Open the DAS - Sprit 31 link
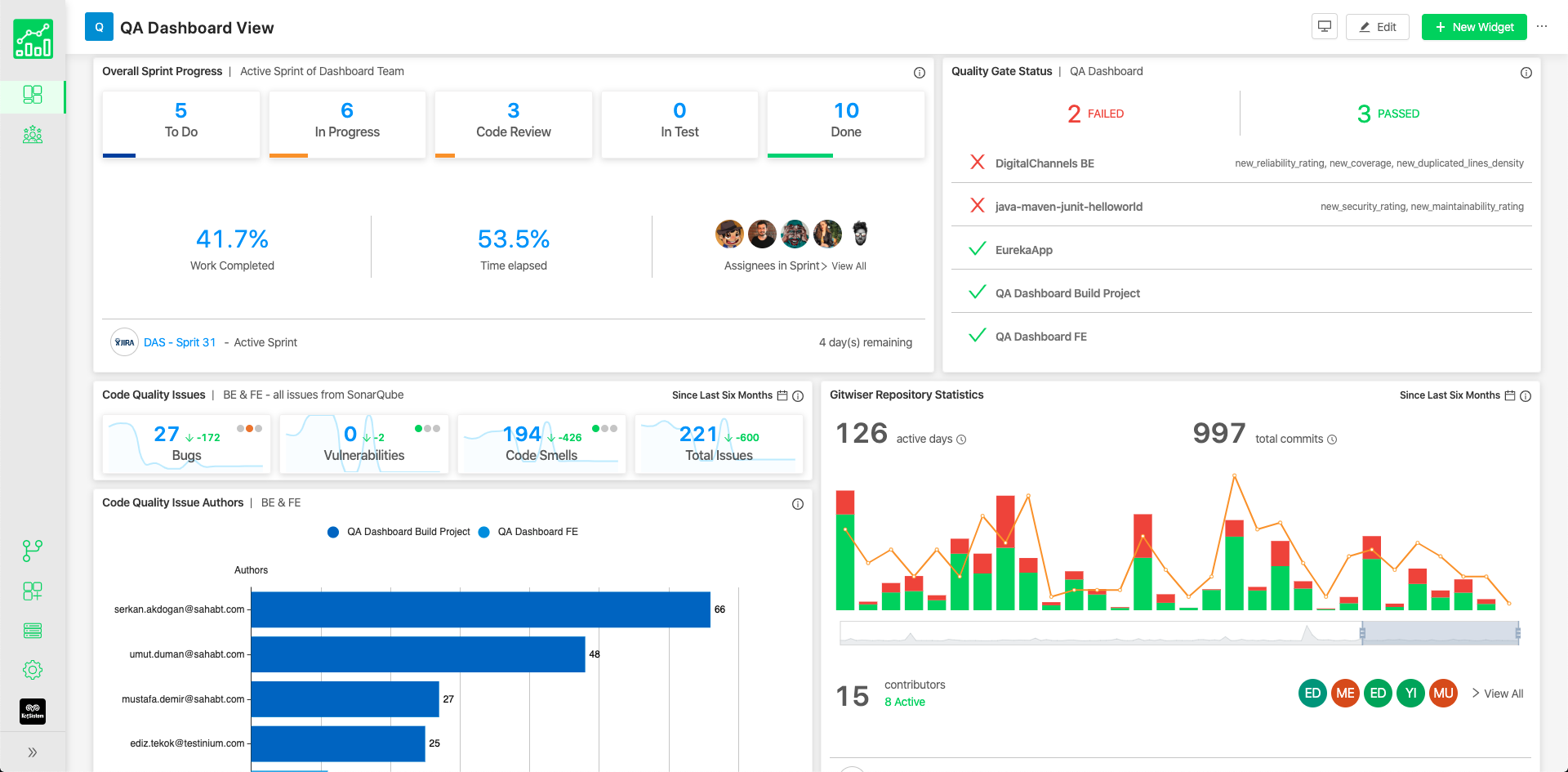The width and height of the screenshot is (1568, 772). coord(180,342)
